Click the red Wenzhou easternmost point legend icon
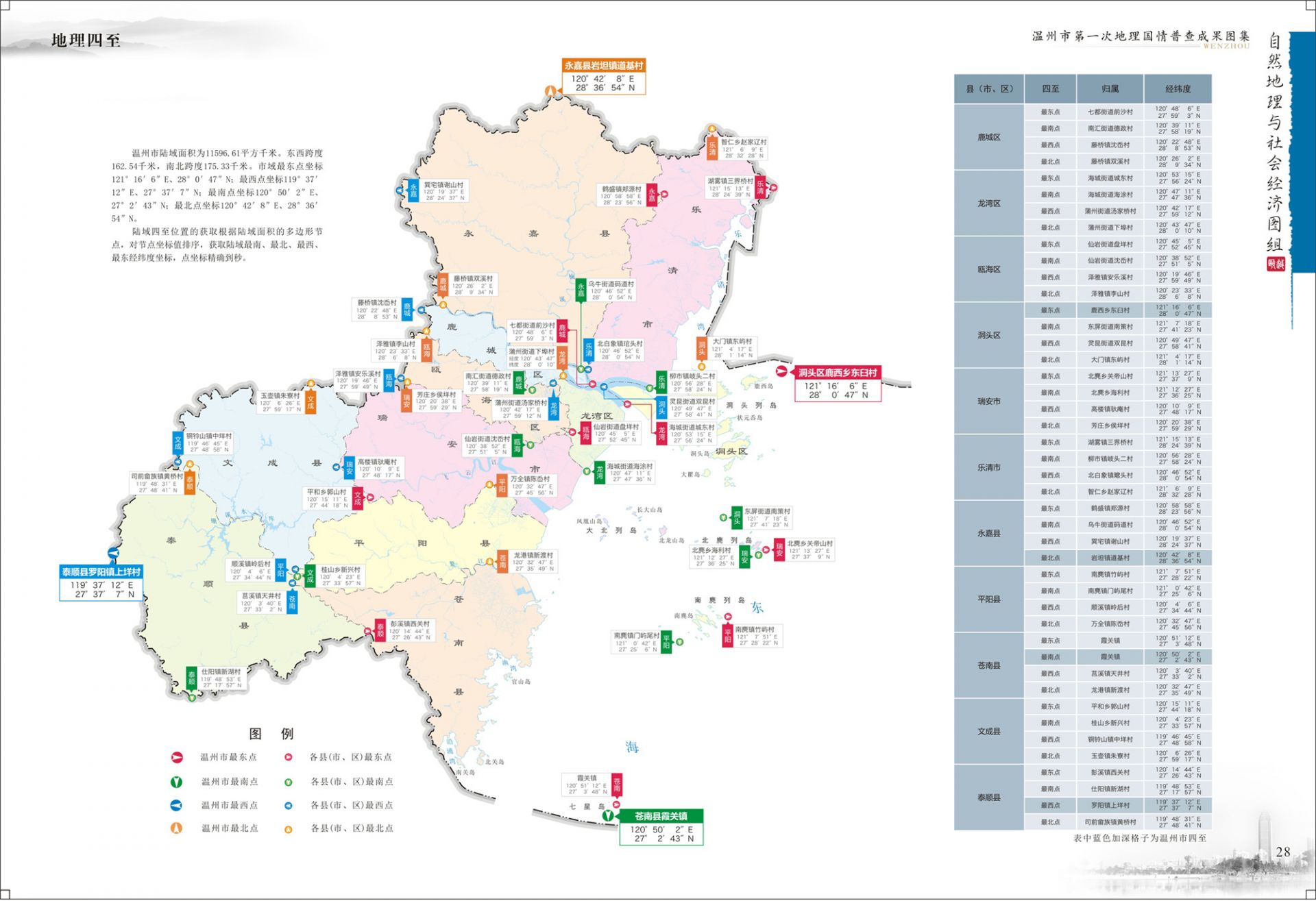This screenshot has height=901, width=1316. click(x=177, y=757)
